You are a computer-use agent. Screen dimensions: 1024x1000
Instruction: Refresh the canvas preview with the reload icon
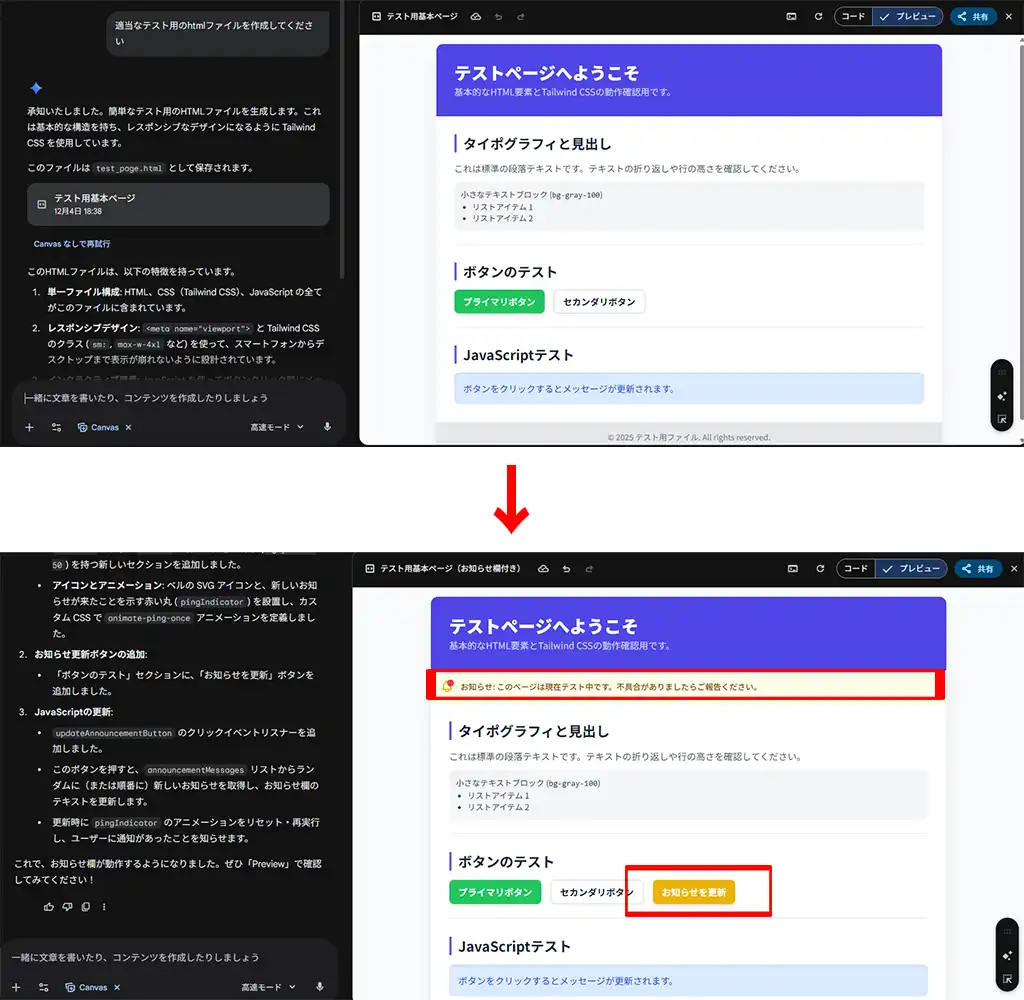point(816,16)
